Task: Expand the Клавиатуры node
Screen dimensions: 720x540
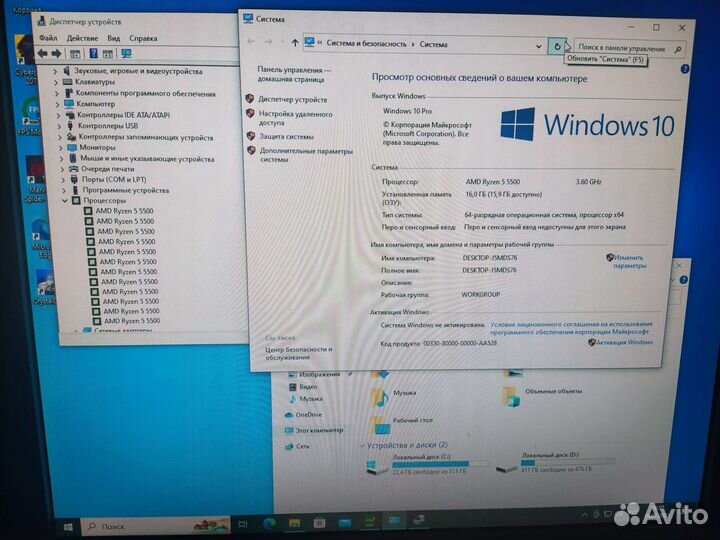Action: click(56, 82)
